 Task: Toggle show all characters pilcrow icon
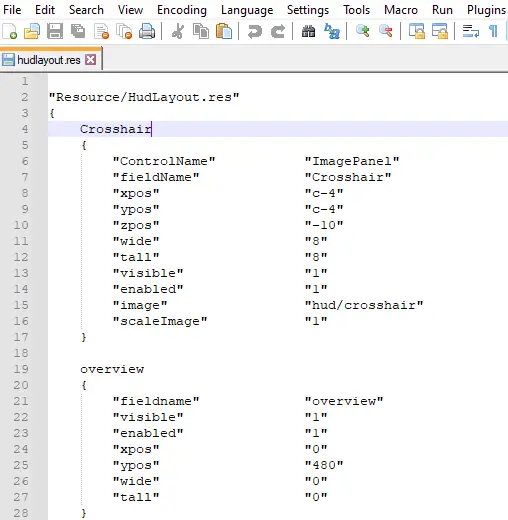click(x=493, y=32)
